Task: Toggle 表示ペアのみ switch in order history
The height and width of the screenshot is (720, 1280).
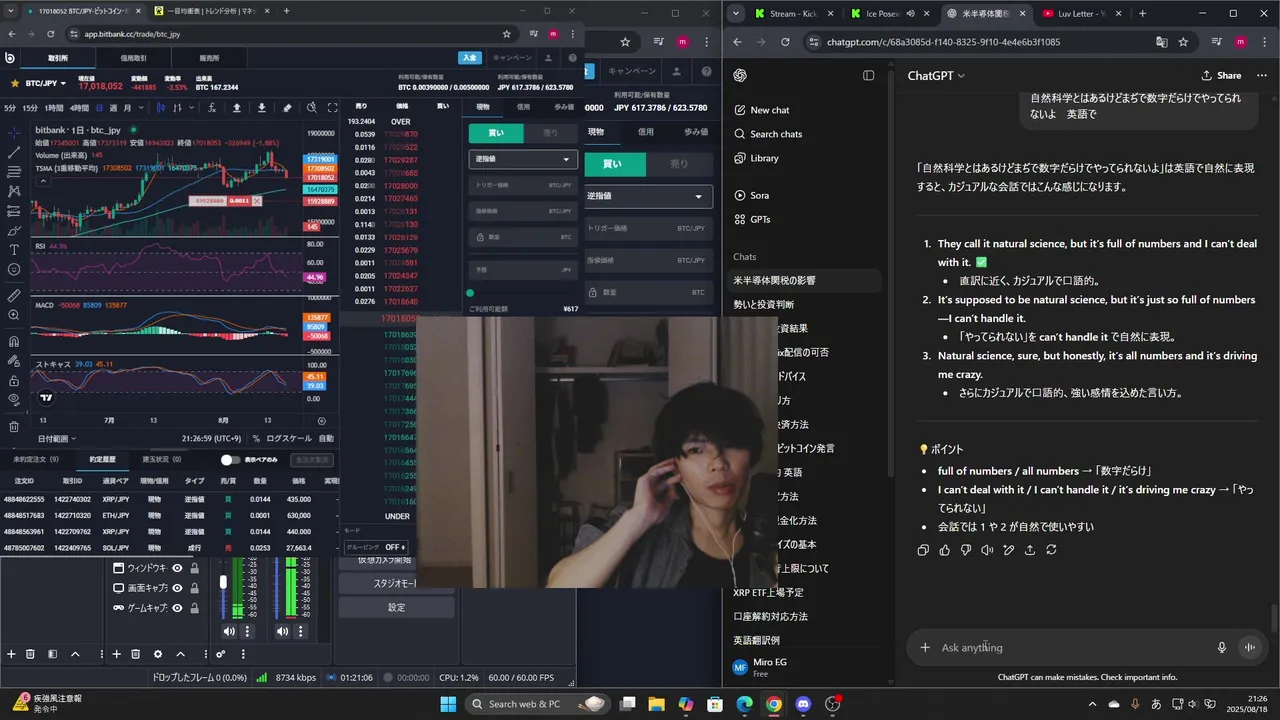Action: (x=231, y=460)
